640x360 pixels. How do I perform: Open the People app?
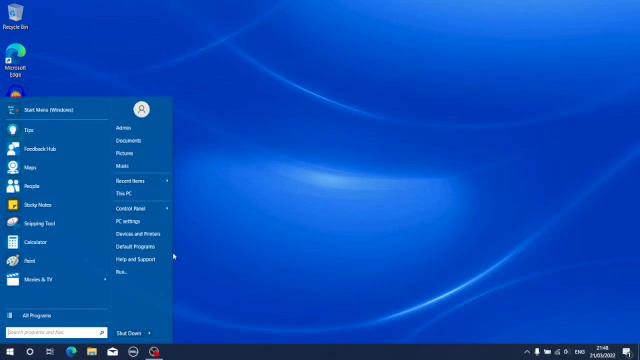tap(56, 186)
